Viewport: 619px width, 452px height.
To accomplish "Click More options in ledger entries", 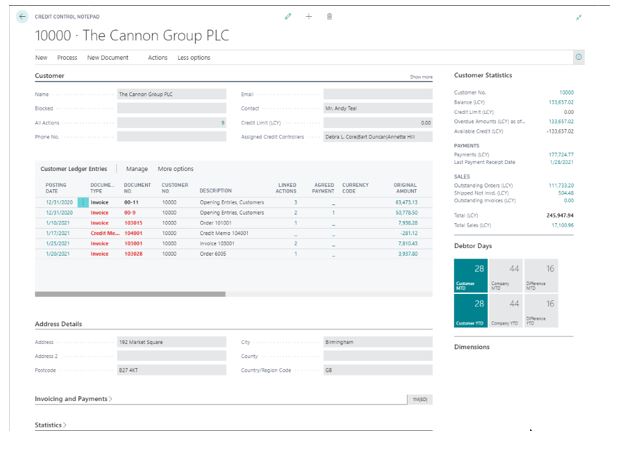I will pos(175,169).
